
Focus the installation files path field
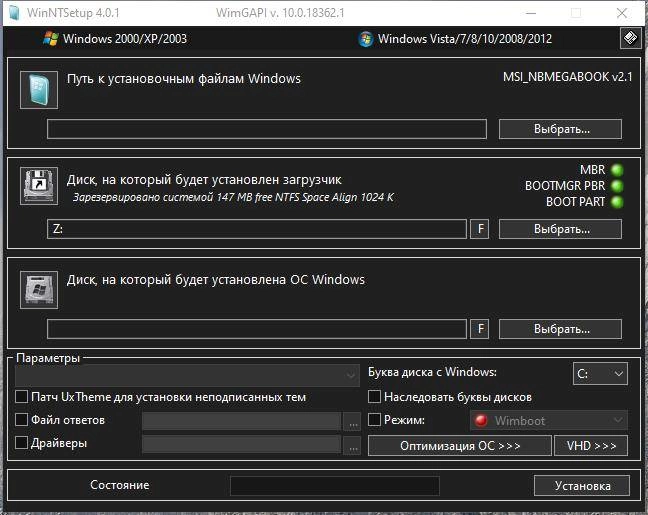pyautogui.click(x=267, y=129)
